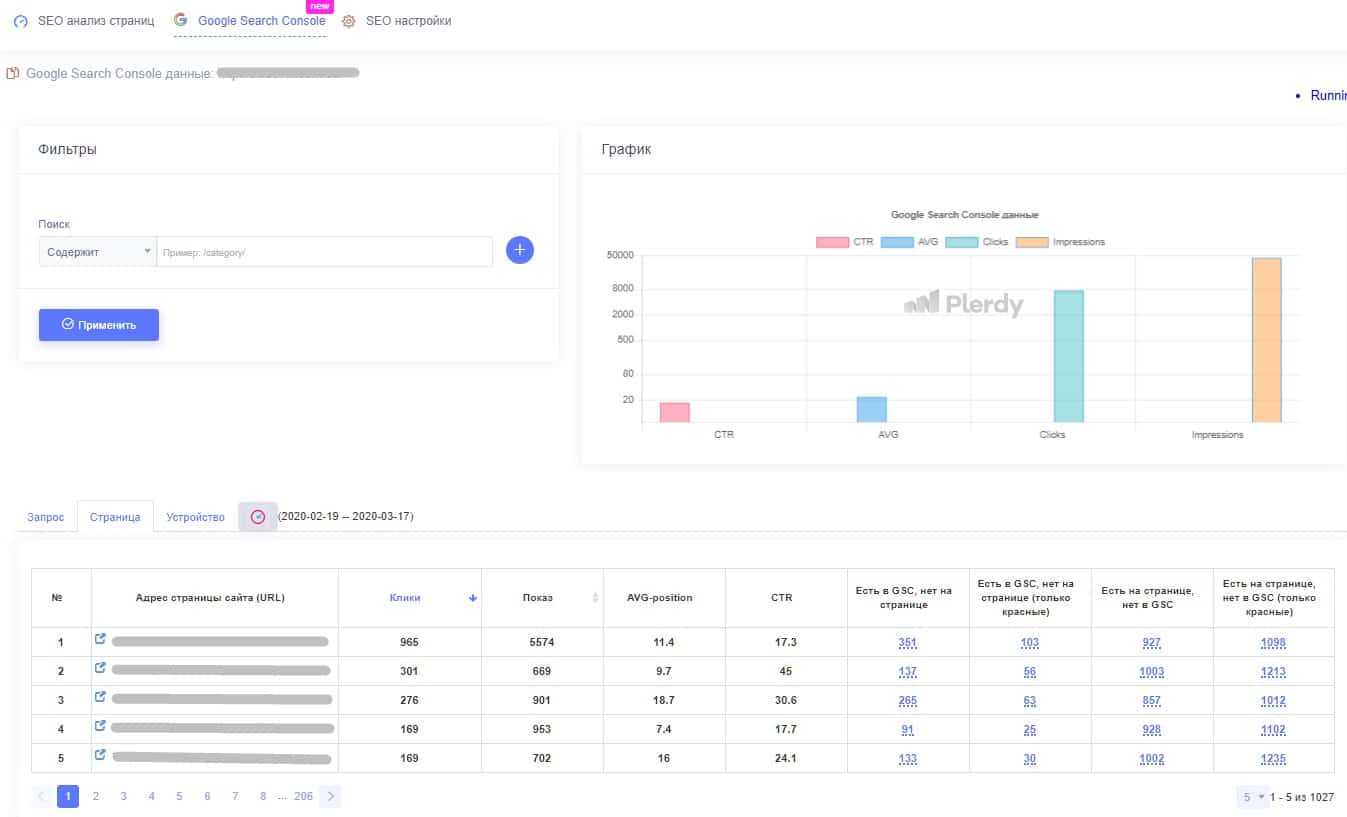Select the Страница tab
The image size is (1347, 817).
115,517
